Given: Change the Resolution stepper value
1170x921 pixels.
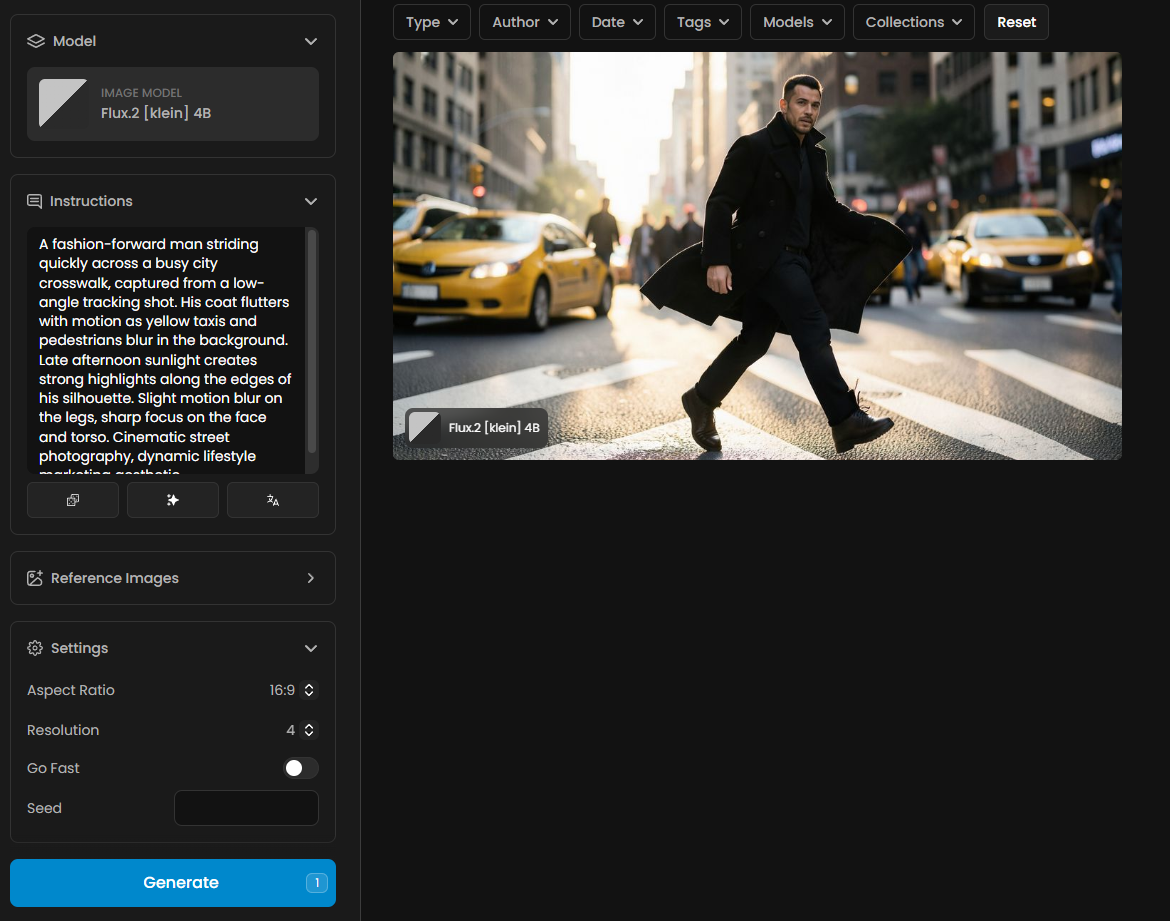Looking at the screenshot, I should (x=309, y=730).
